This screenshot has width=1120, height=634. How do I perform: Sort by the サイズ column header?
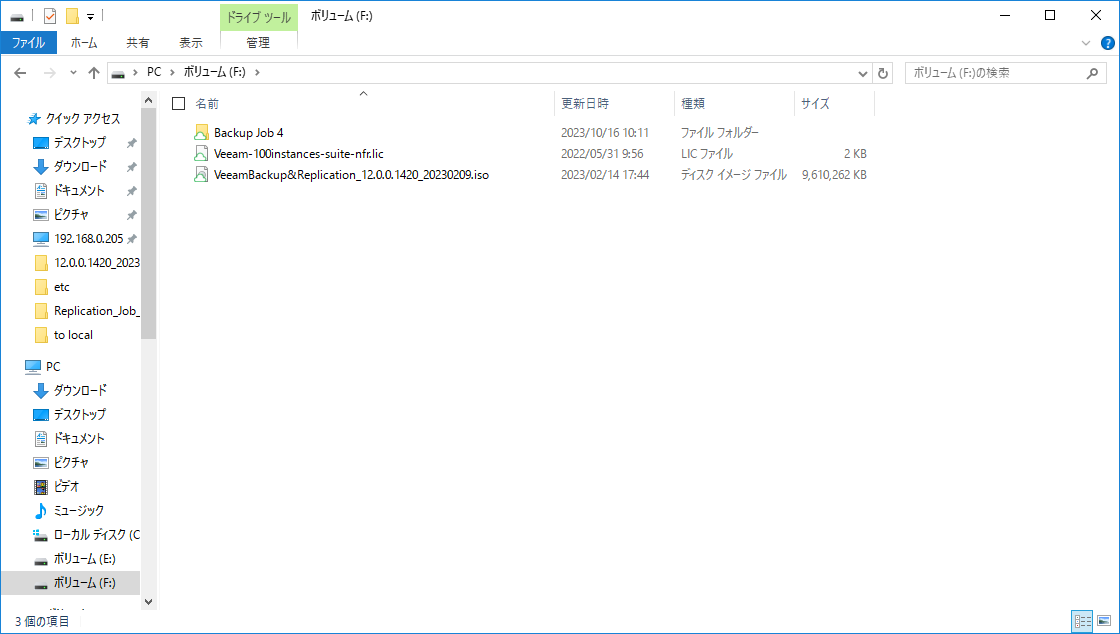coord(834,104)
